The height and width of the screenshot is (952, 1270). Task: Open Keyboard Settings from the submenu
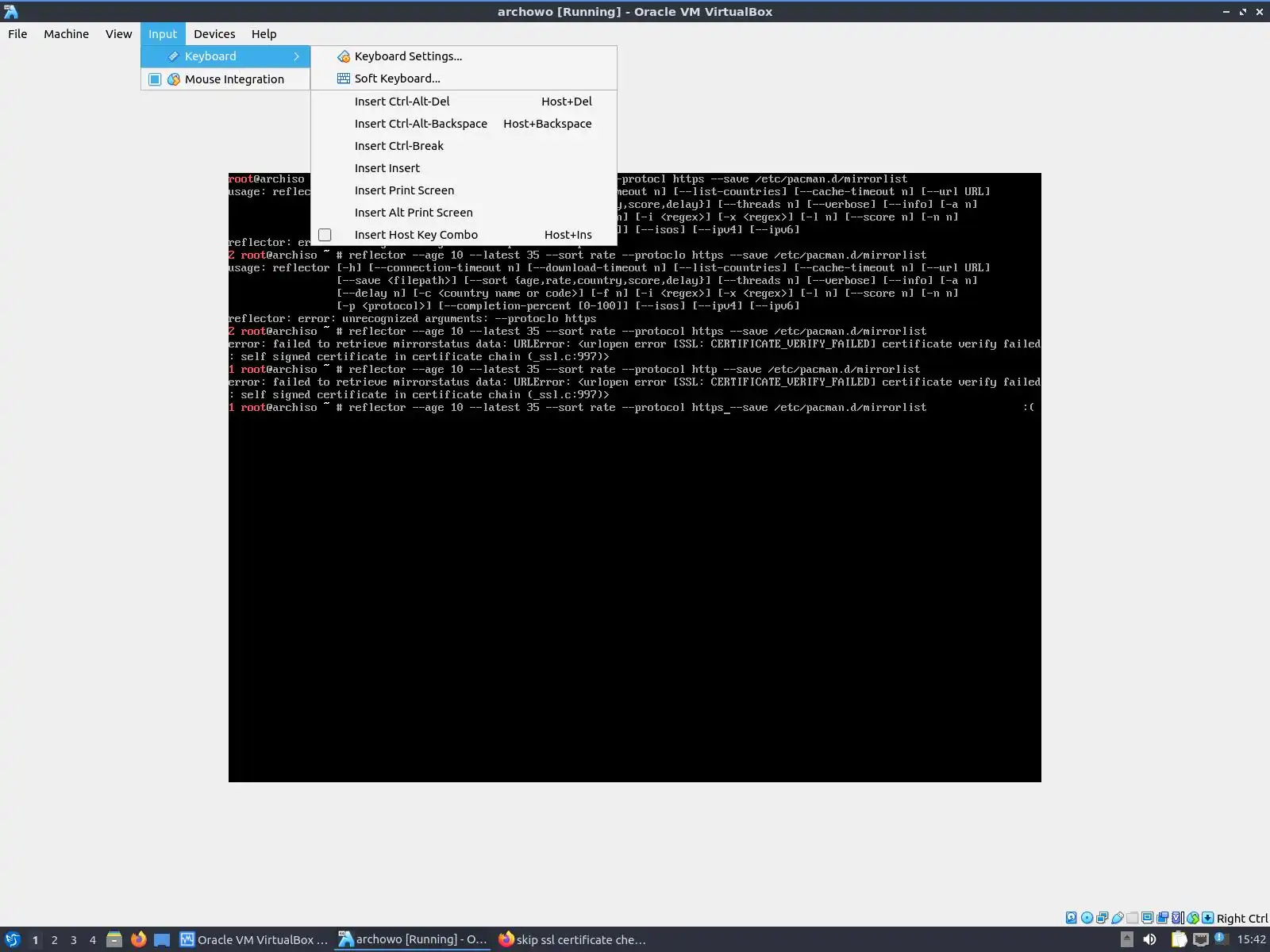click(x=464, y=56)
